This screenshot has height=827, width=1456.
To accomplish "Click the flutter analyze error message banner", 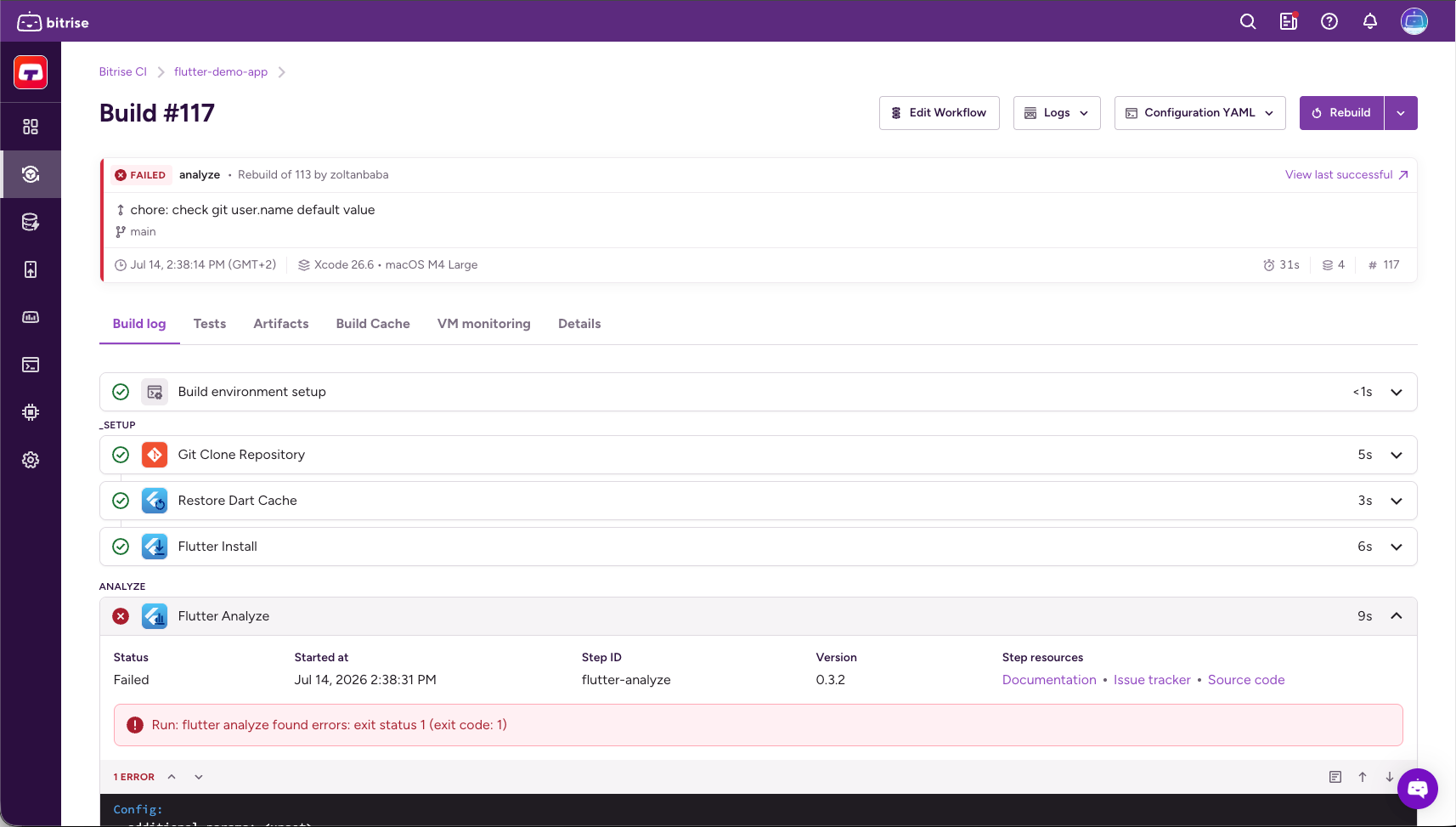I will pyautogui.click(x=759, y=725).
